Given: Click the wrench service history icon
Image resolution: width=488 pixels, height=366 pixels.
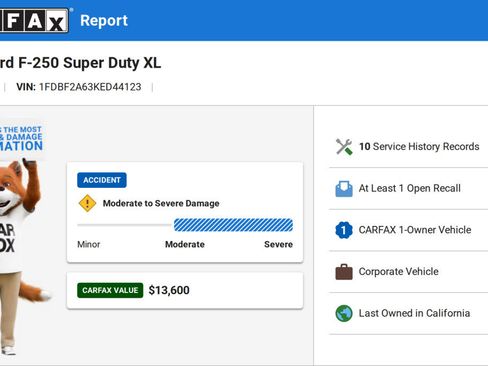Looking at the screenshot, I should (x=344, y=147).
